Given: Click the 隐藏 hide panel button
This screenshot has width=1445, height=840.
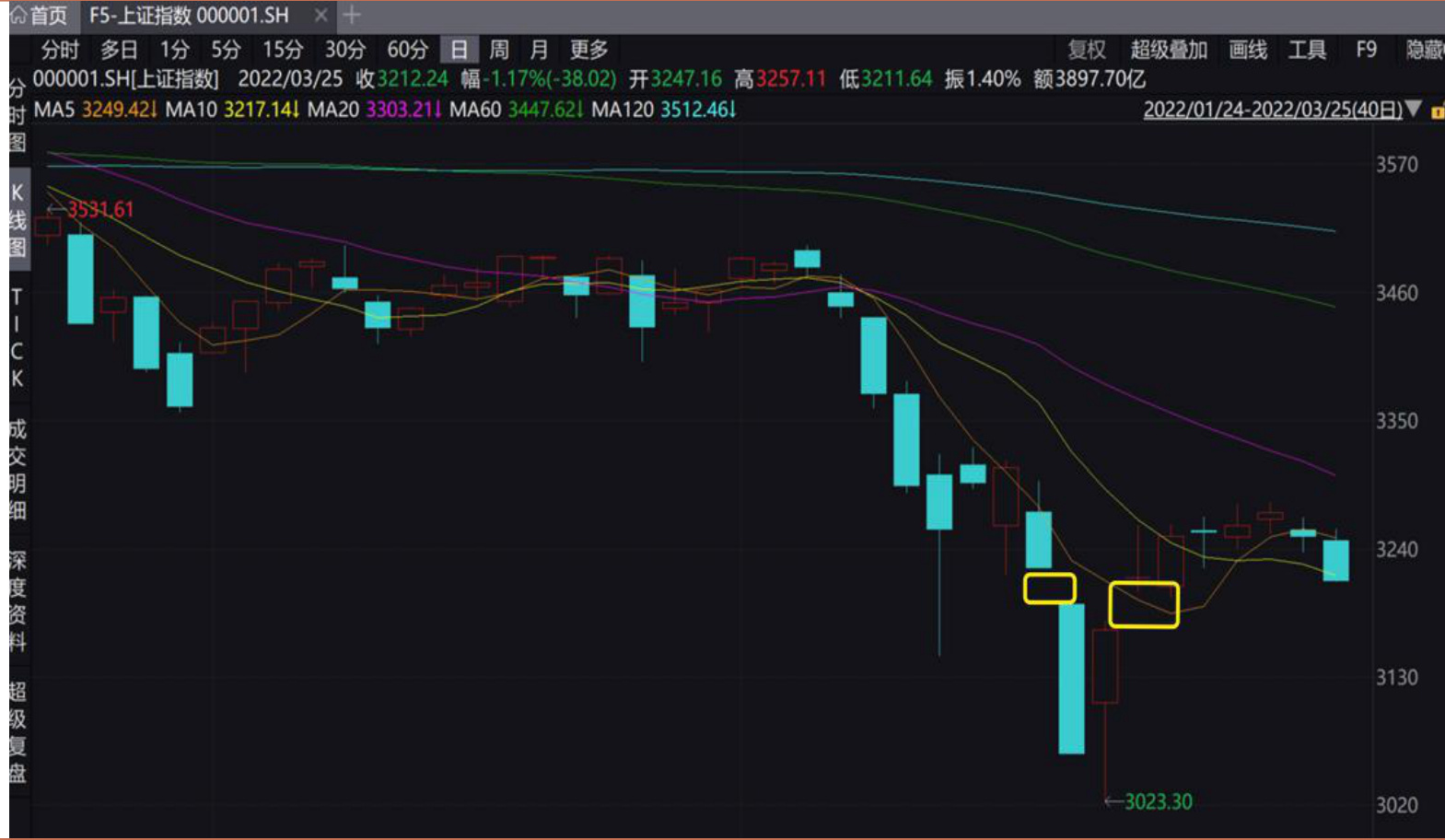Looking at the screenshot, I should coord(1424,50).
